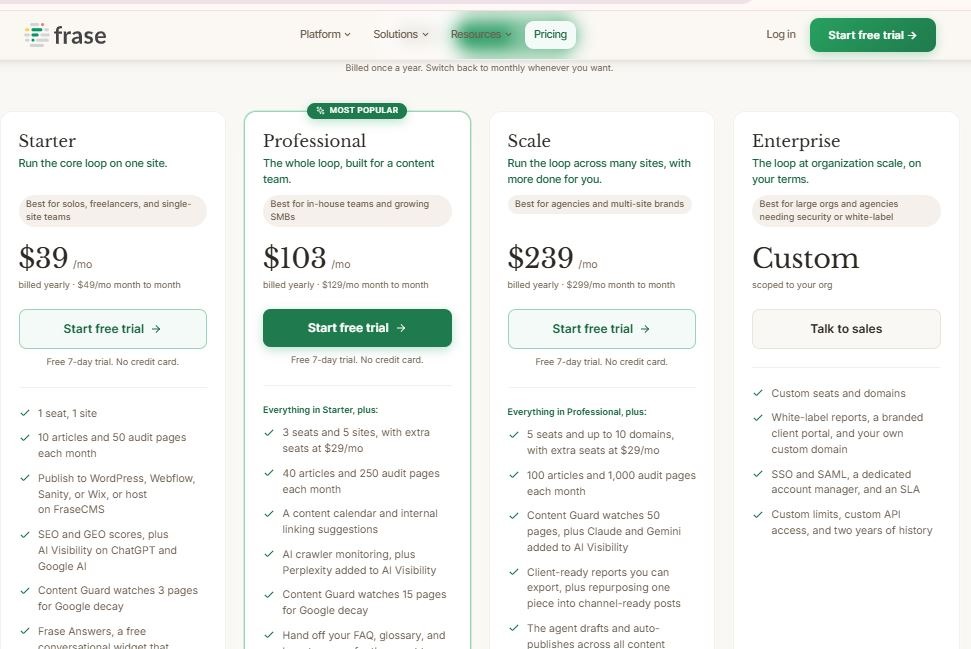971x649 pixels.
Task: Click the 'Best for agencies and multi-site brands' pill
Action: point(599,204)
